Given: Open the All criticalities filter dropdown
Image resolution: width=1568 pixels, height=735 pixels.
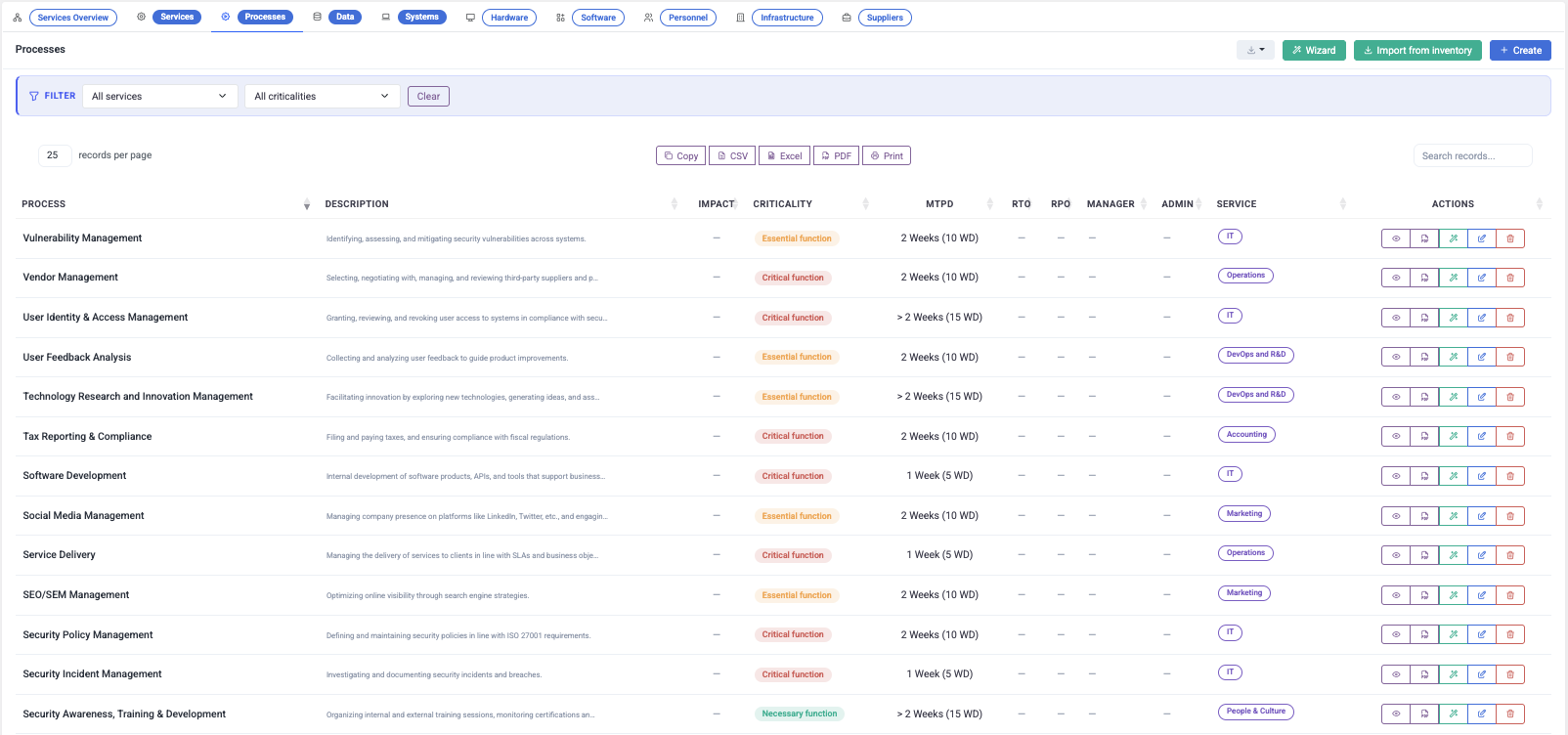Looking at the screenshot, I should click(x=323, y=97).
